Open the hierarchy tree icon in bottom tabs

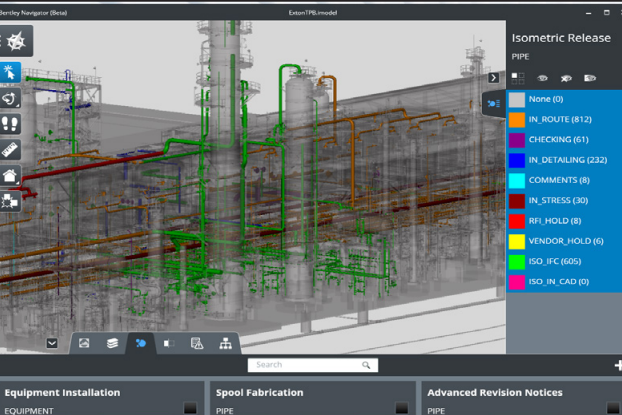tap(225, 343)
